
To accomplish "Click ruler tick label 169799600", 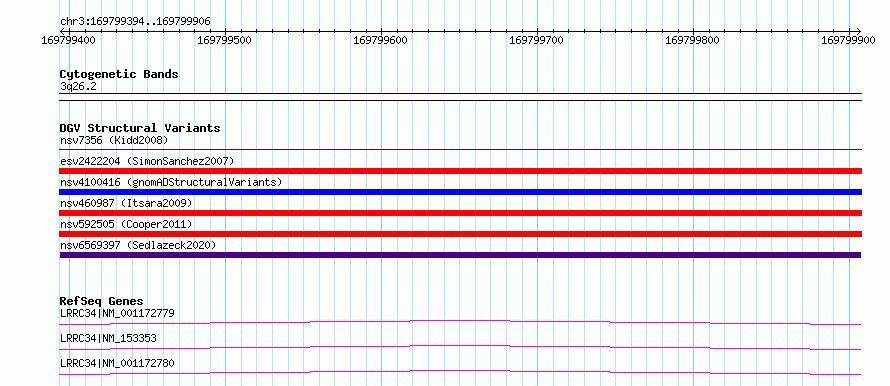I will point(380,40).
